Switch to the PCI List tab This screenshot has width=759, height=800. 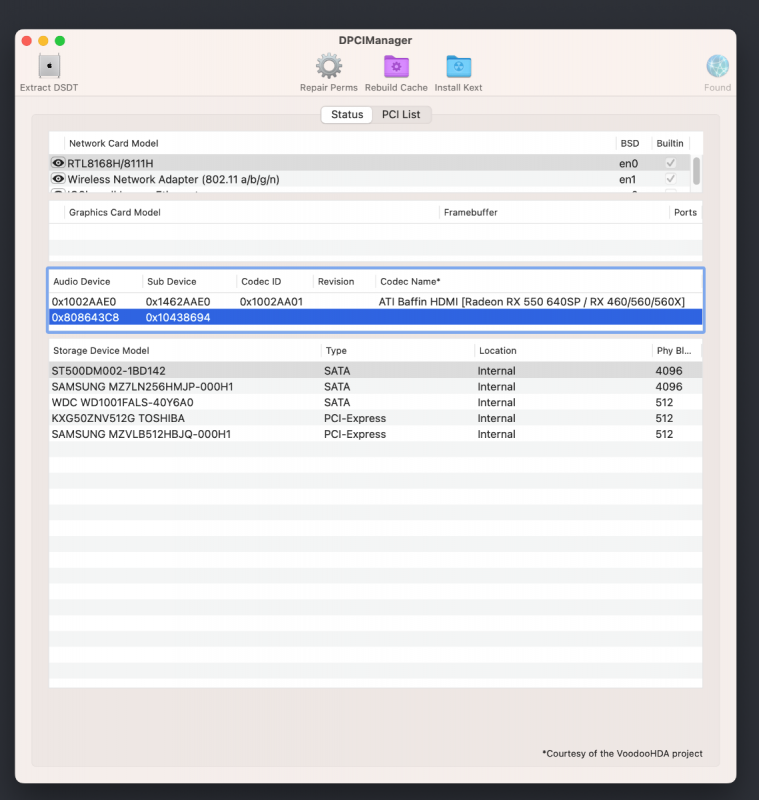tap(401, 114)
